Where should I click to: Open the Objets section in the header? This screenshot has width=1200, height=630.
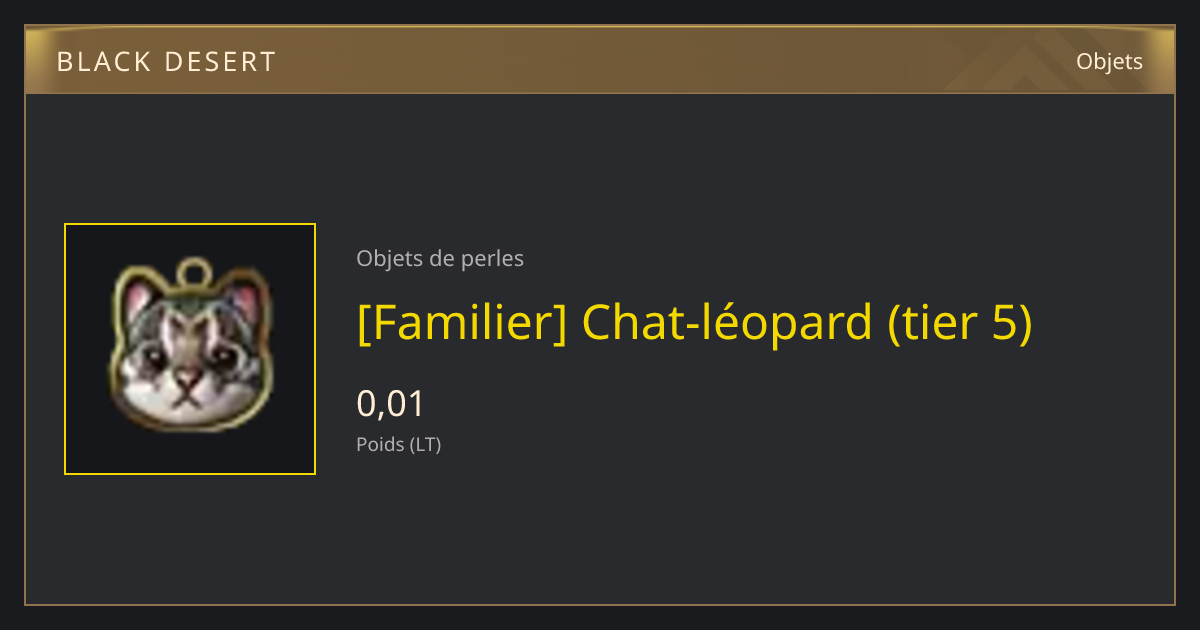tap(1109, 61)
